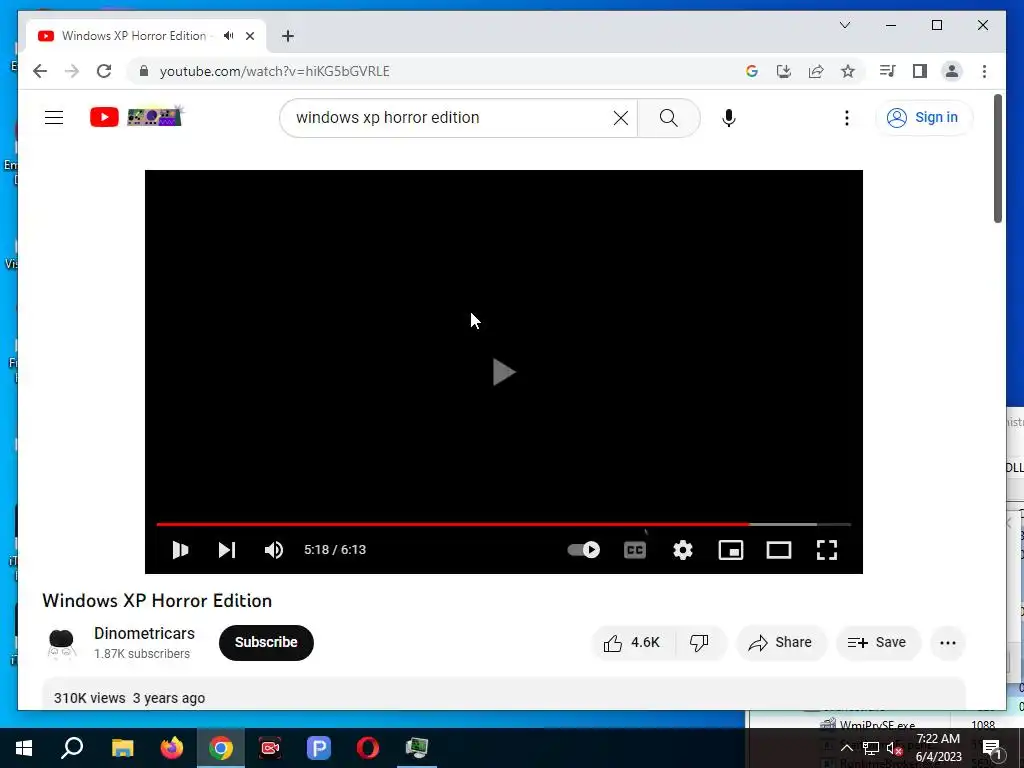
Task: Click the Sign in button
Action: pyautogui.click(x=923, y=118)
